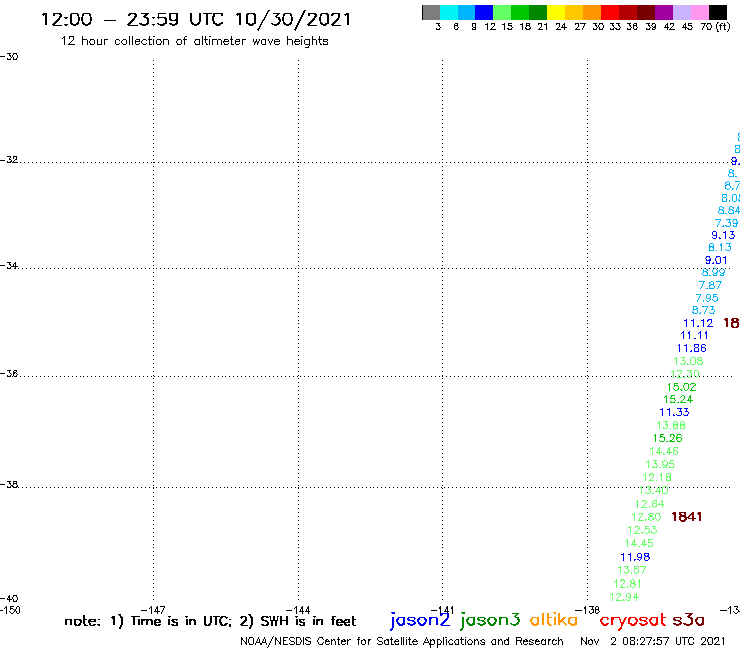The width and height of the screenshot is (740, 650).
Task: Click the wave height value 14.46
Action: (x=664, y=451)
